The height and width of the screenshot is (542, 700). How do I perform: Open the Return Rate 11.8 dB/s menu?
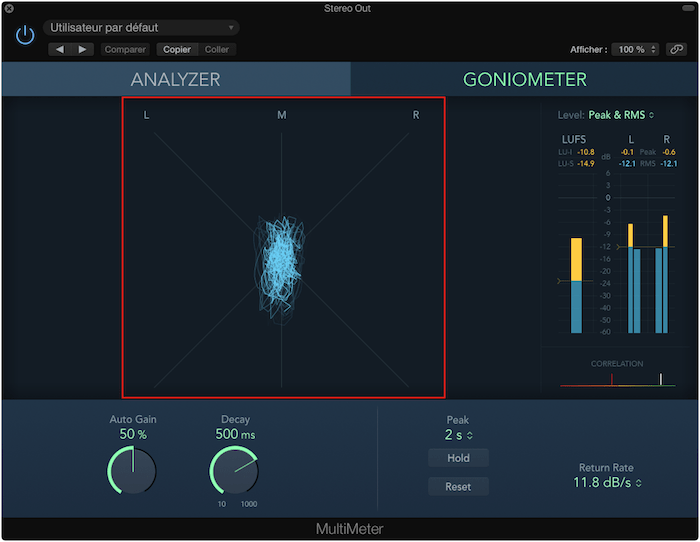[x=605, y=483]
